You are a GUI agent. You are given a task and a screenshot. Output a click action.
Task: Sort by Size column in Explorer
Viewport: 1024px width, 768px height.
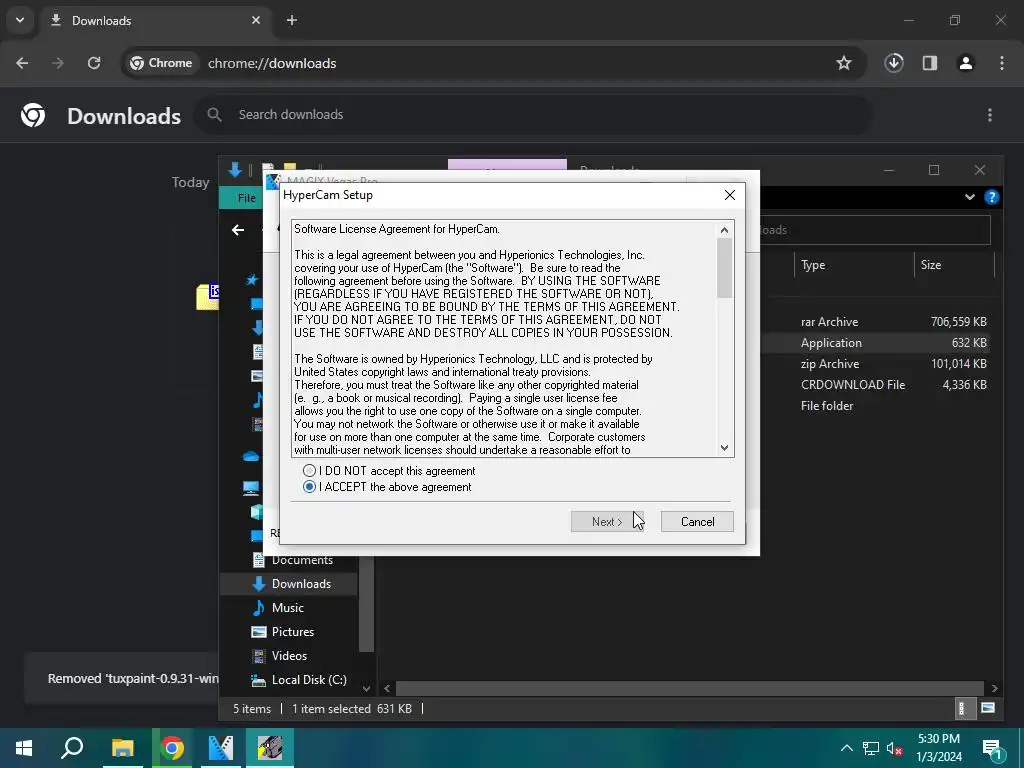tap(953, 265)
